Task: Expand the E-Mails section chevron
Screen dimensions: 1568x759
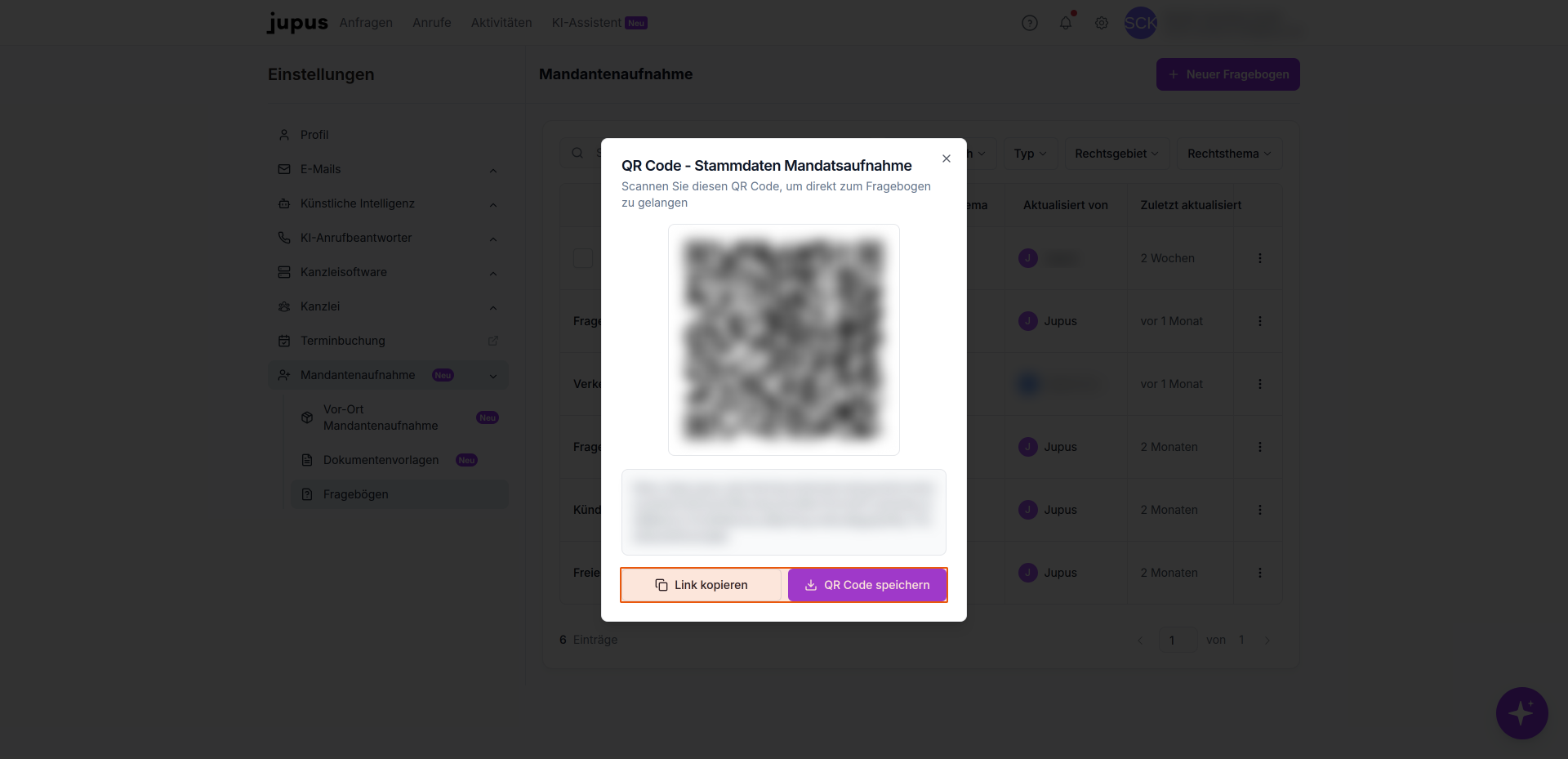Action: [x=493, y=170]
